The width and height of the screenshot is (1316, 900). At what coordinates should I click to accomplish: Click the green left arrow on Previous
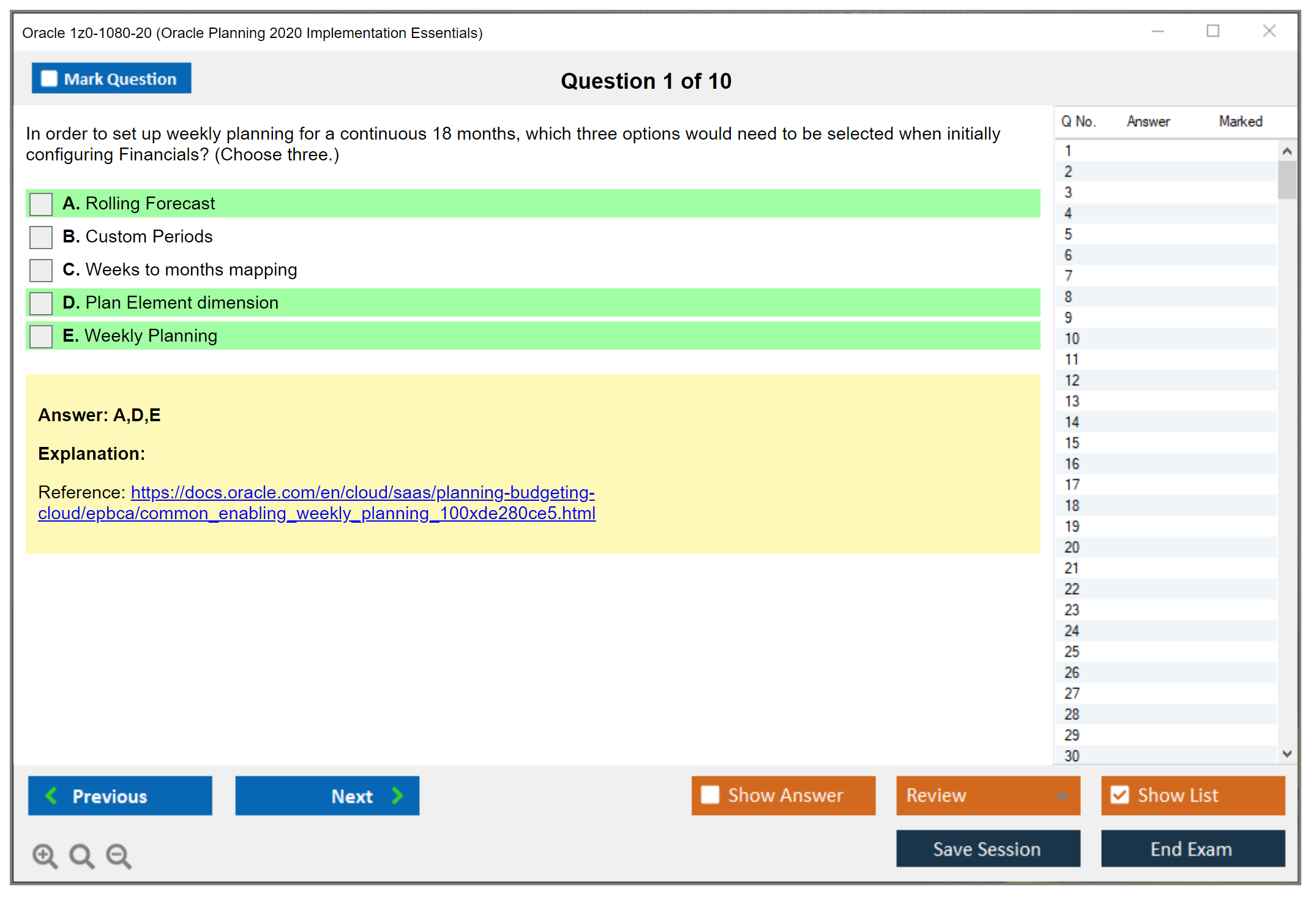51,795
